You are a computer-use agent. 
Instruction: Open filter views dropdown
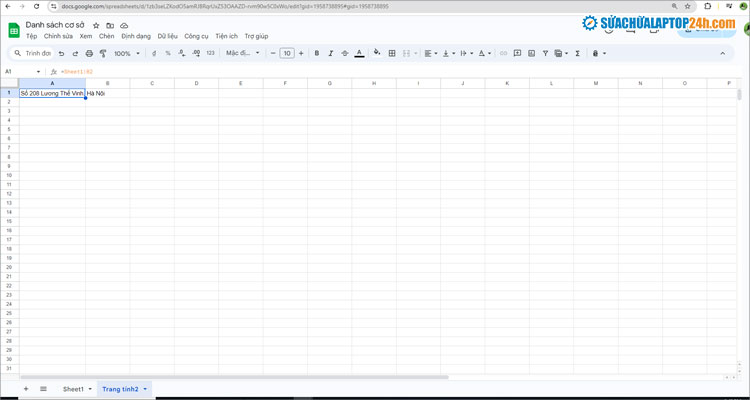[561, 54]
